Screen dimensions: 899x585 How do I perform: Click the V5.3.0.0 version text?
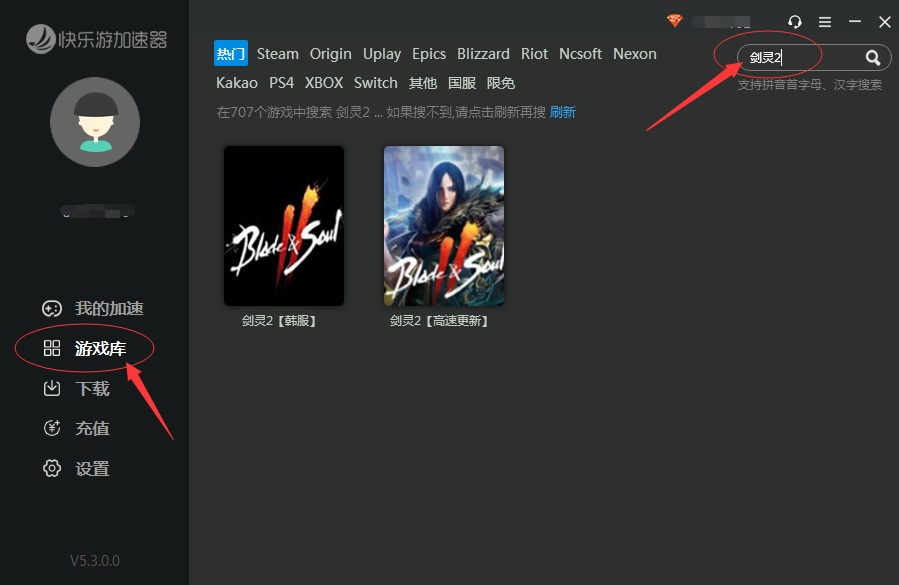(95, 560)
